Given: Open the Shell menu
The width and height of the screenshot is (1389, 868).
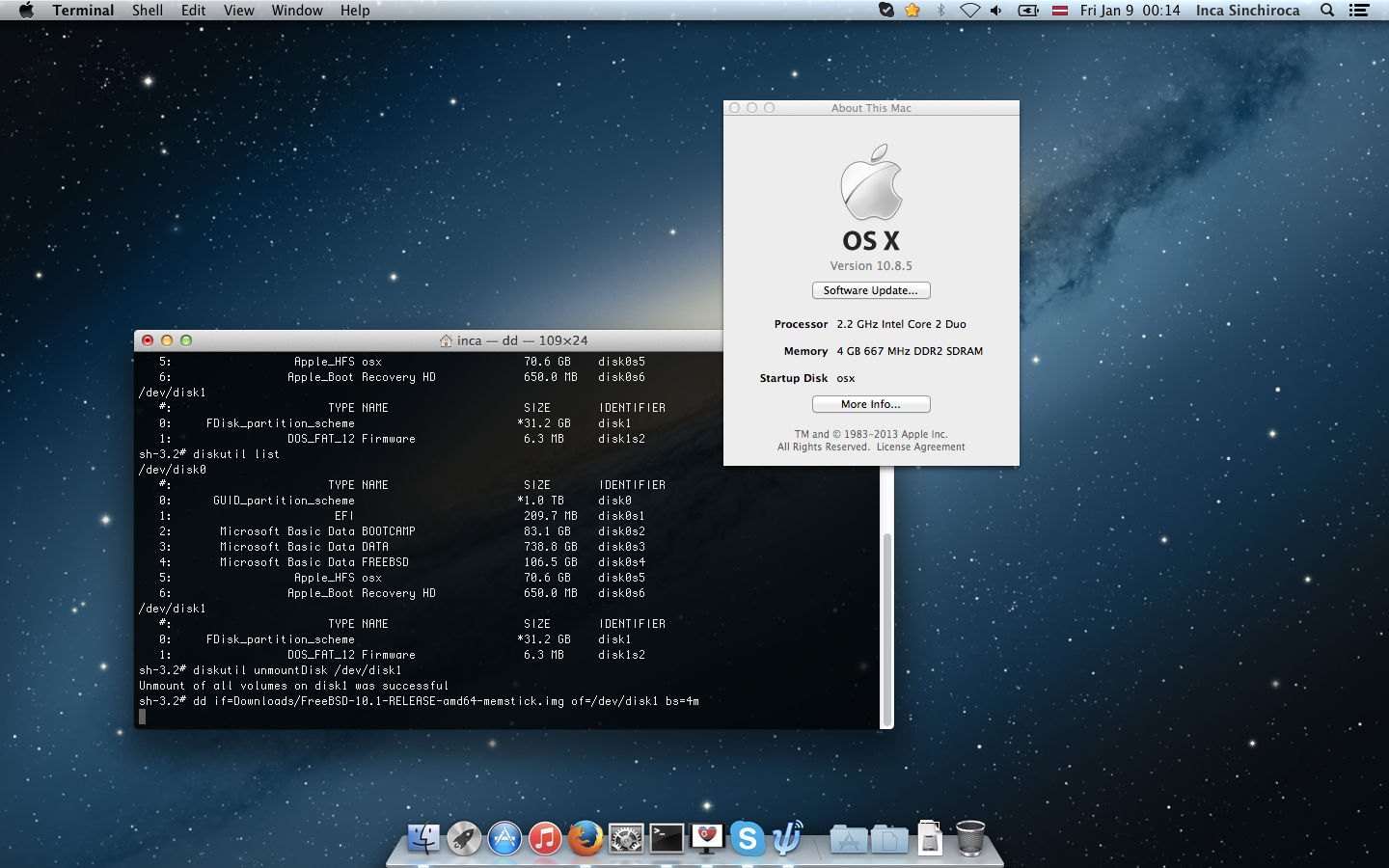Looking at the screenshot, I should pyautogui.click(x=148, y=10).
